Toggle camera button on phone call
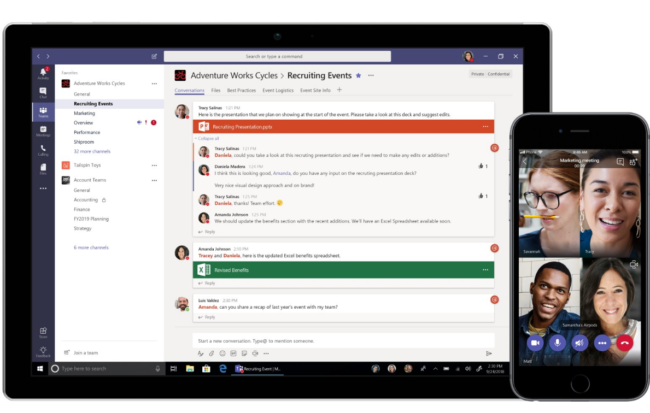Screen dimensions: 650x413 [x=535, y=343]
